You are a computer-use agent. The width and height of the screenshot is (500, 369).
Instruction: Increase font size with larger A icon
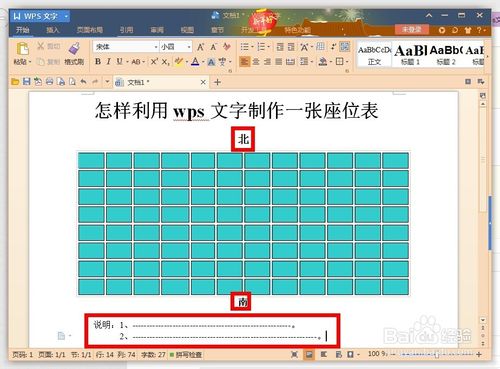coord(200,47)
